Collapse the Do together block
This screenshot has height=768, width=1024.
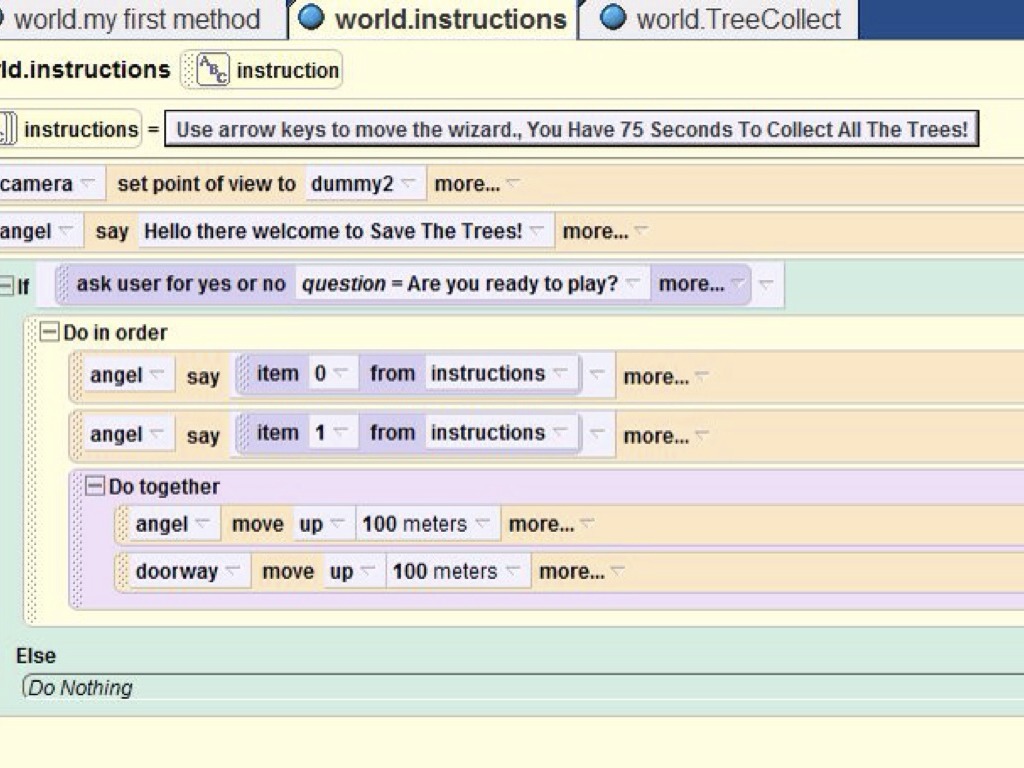click(x=95, y=487)
